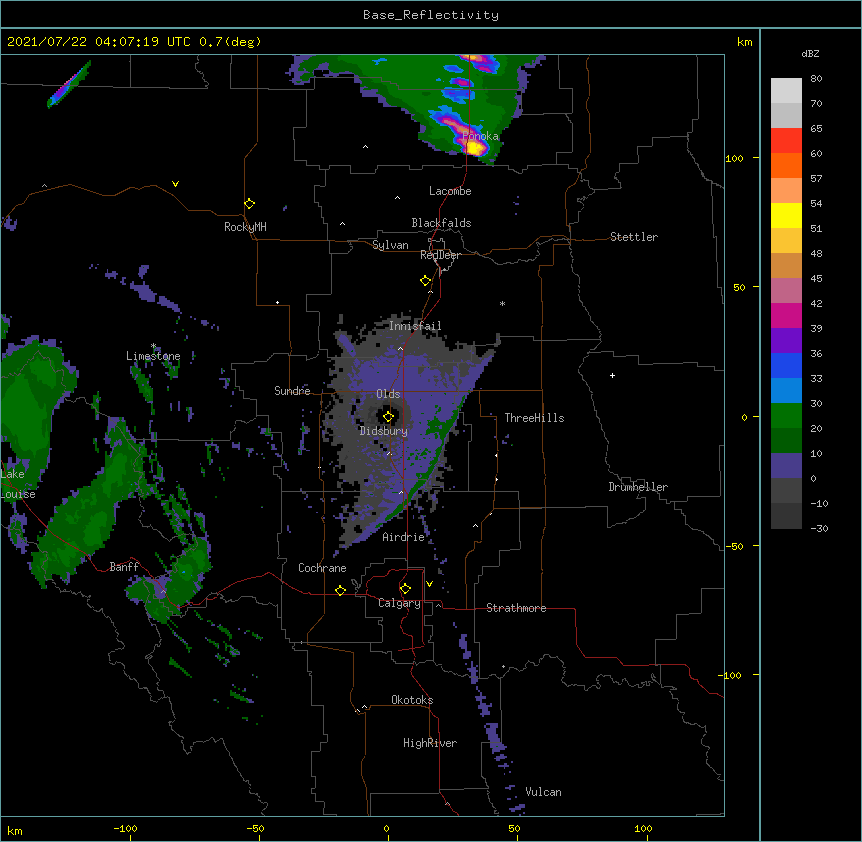Click the RedDeer city label
Image resolution: width=862 pixels, height=842 pixels.
(x=440, y=255)
